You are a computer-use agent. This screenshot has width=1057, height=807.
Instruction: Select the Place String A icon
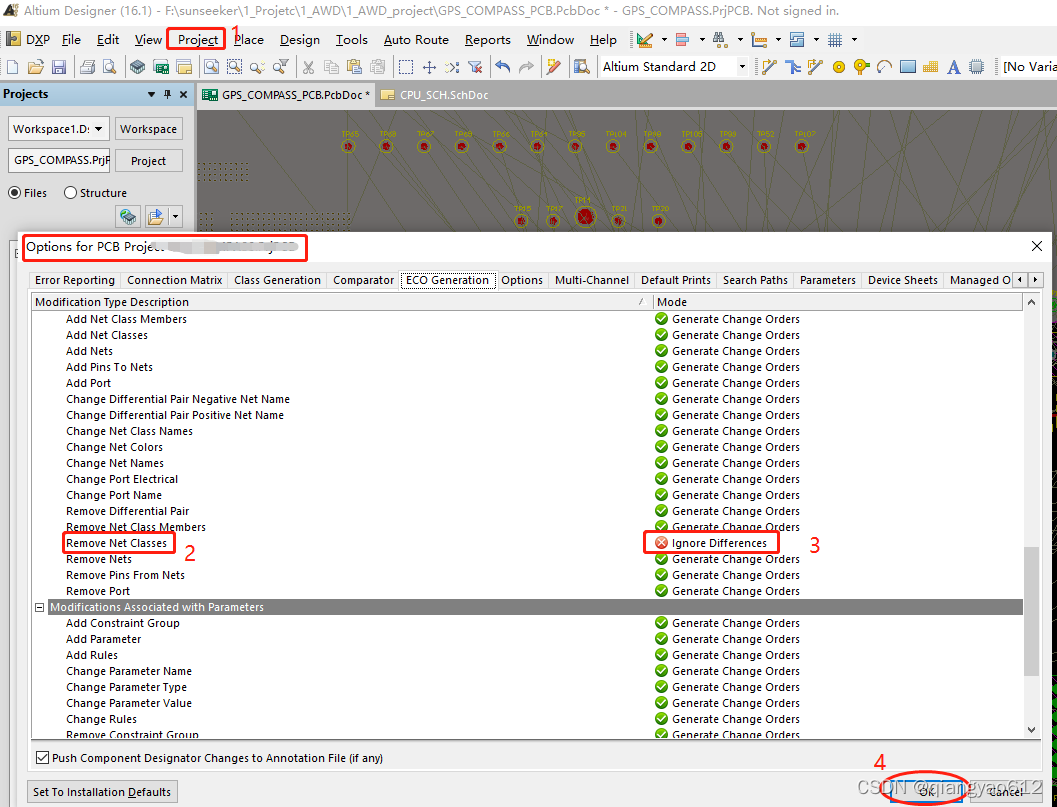(953, 67)
